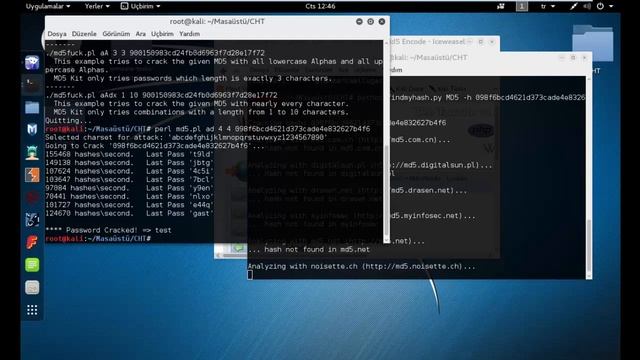Expand system menu arrow beside power icon
This screenshot has width=640, height=360.
click(611, 6)
